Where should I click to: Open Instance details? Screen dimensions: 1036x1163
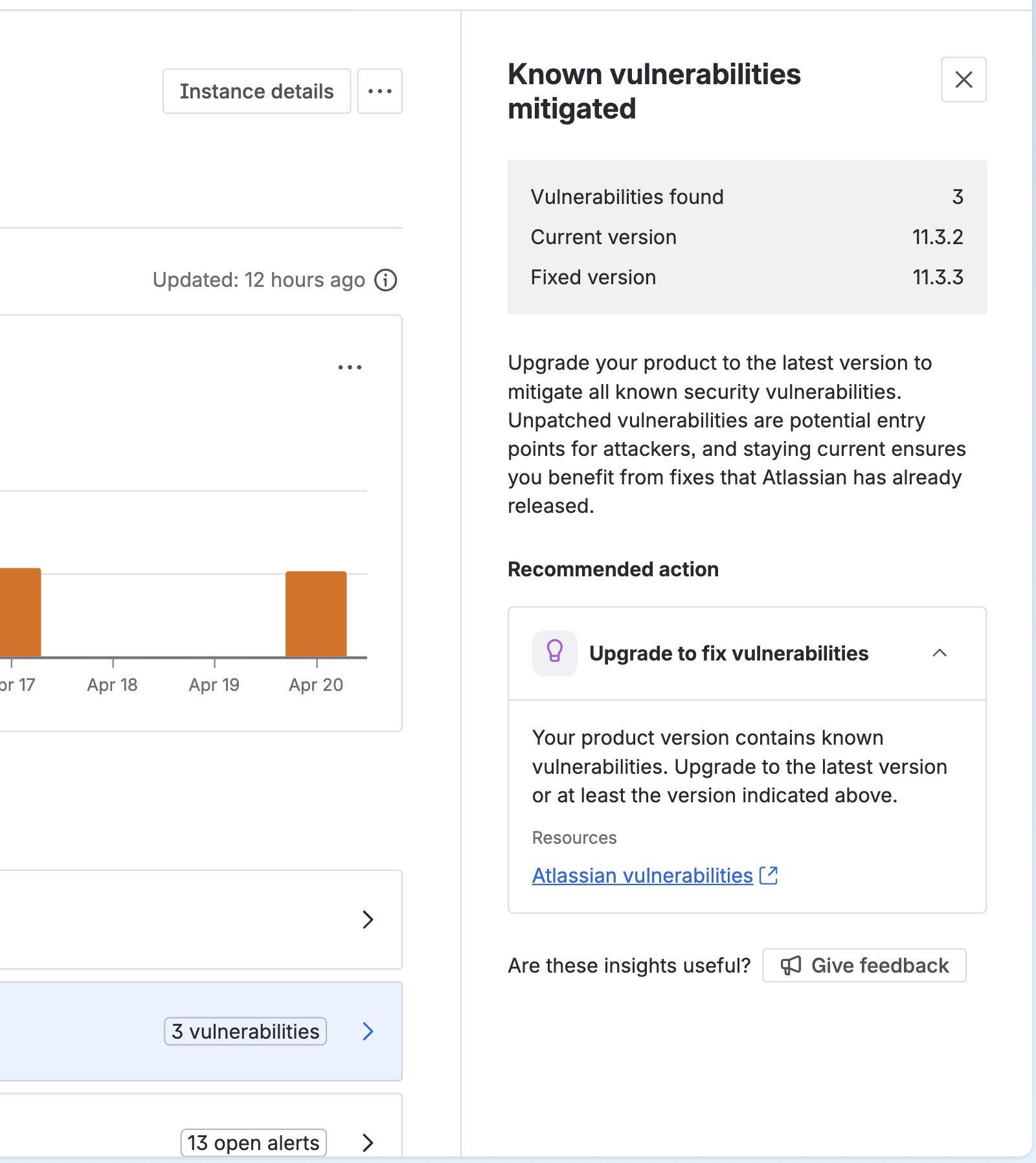click(x=256, y=91)
